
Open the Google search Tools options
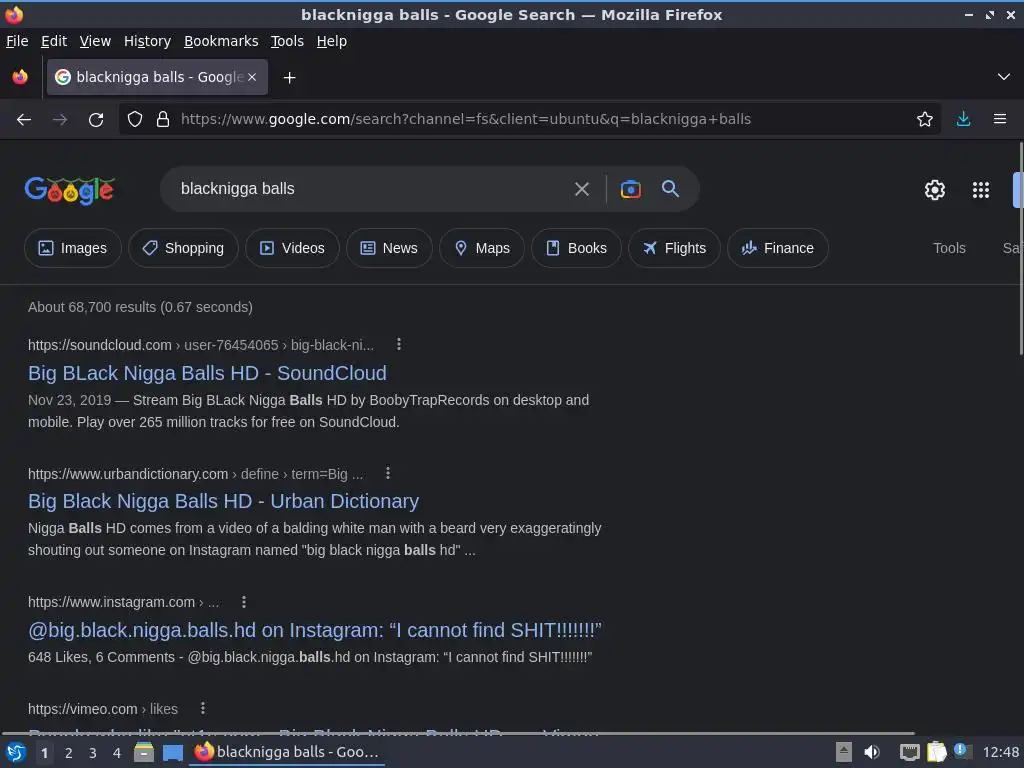(949, 248)
